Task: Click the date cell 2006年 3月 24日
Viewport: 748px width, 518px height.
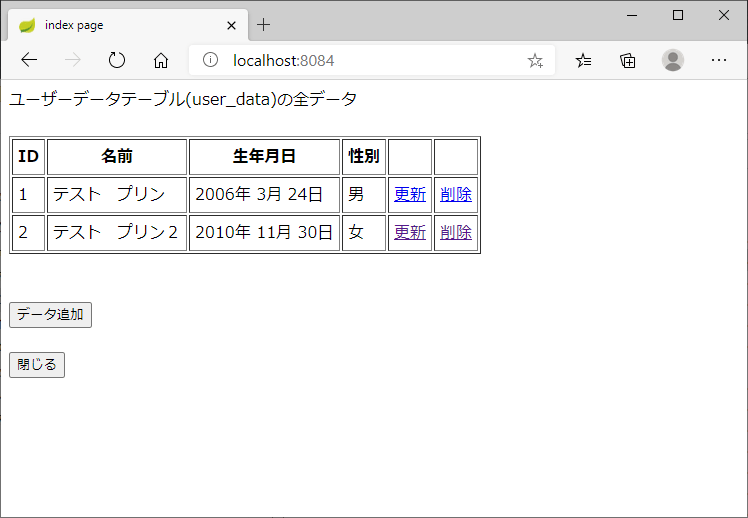Action: (264, 195)
